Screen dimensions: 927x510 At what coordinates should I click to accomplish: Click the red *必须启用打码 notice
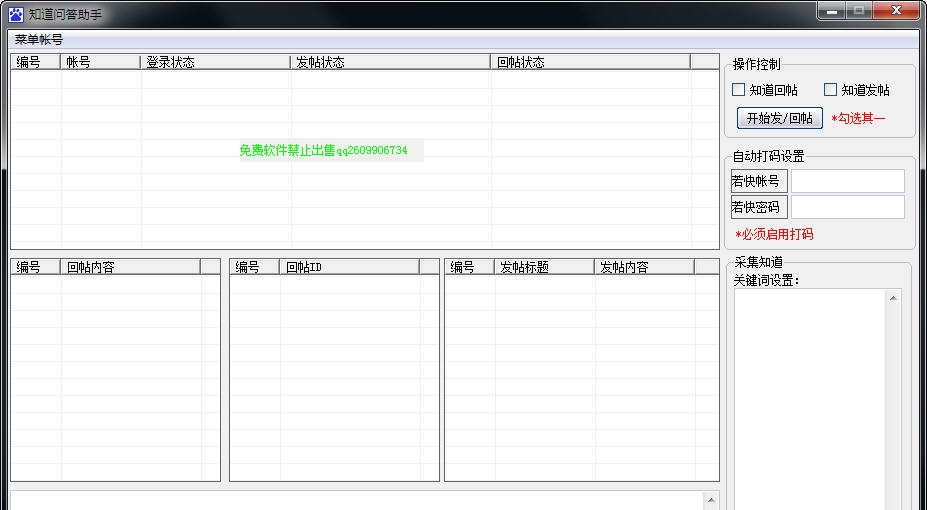774,234
